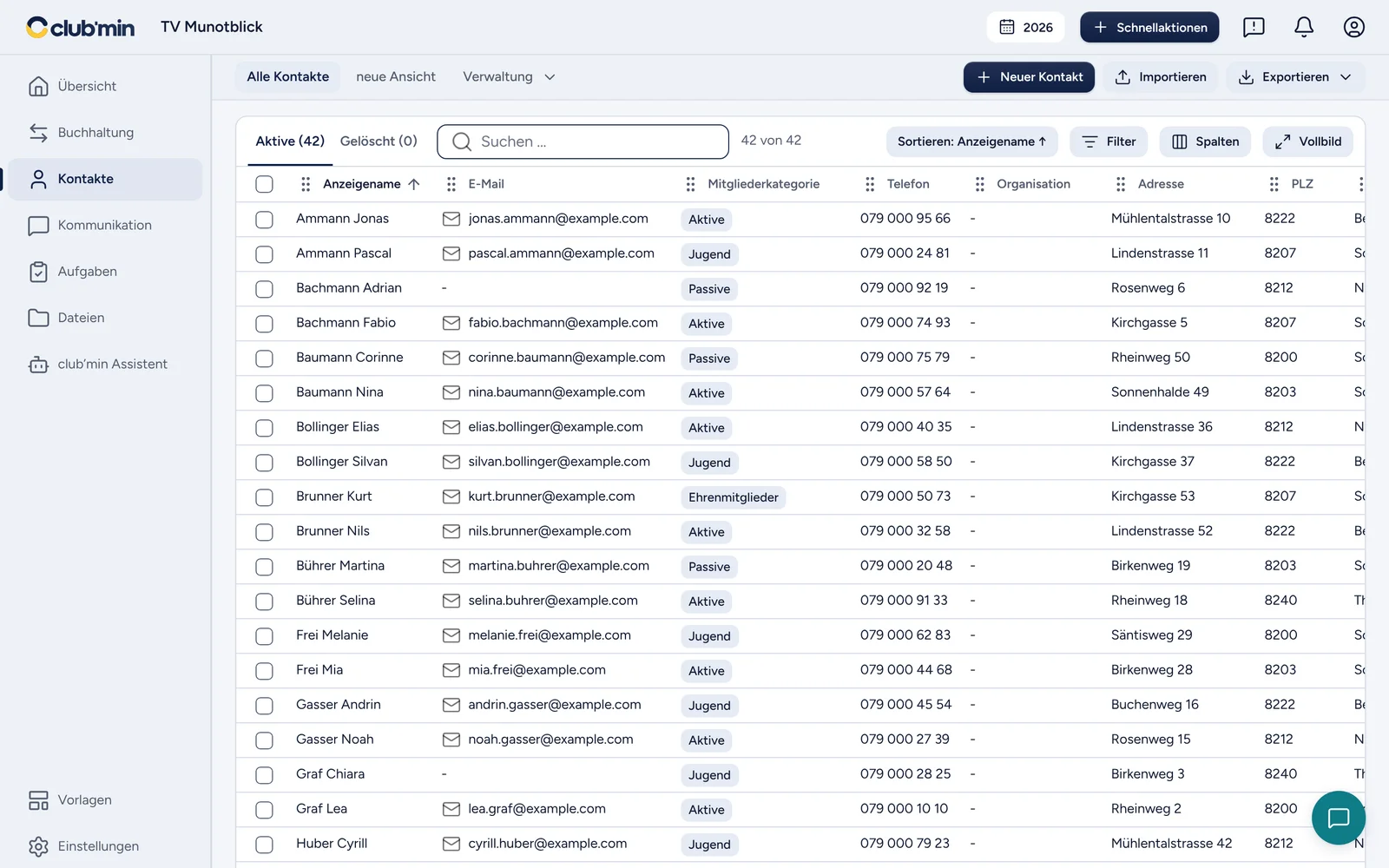This screenshot has height=868, width=1389.
Task: Open the club'min Assistent
Action: coord(105,364)
